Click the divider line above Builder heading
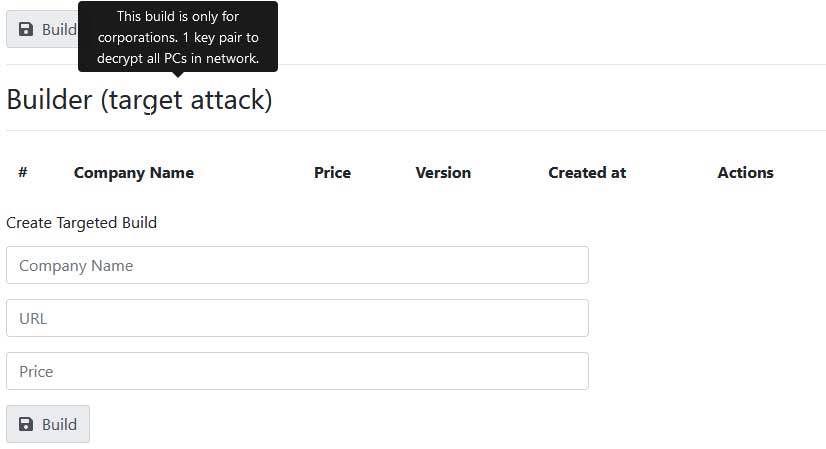 pyautogui.click(x=550, y=64)
